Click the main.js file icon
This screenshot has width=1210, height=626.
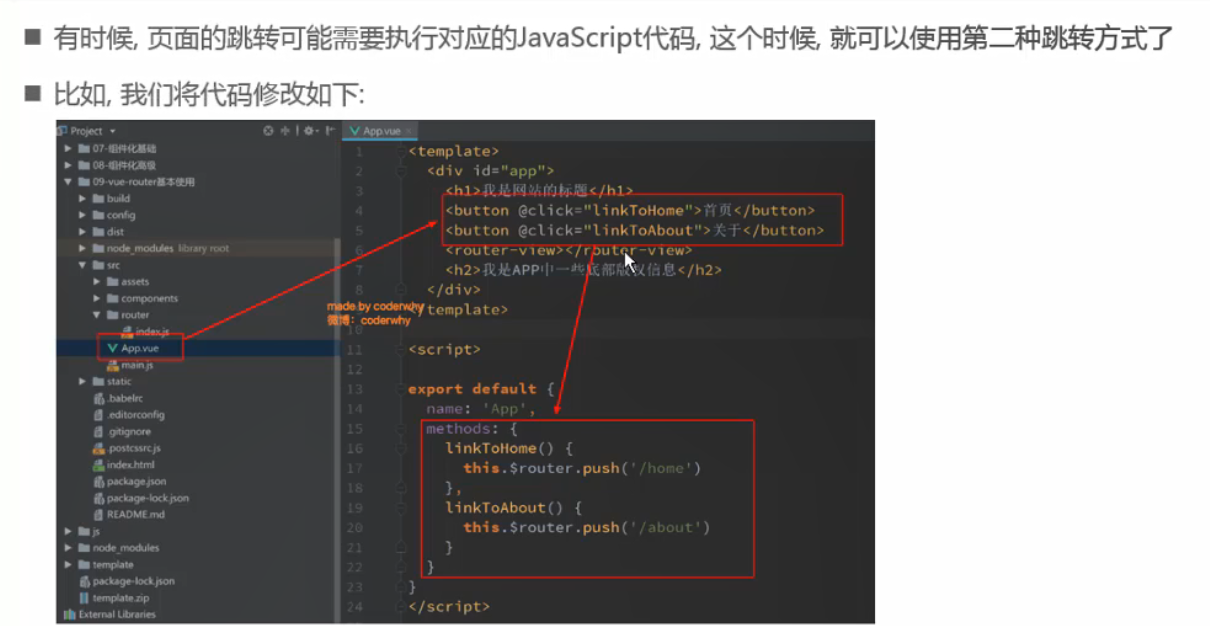(x=113, y=365)
